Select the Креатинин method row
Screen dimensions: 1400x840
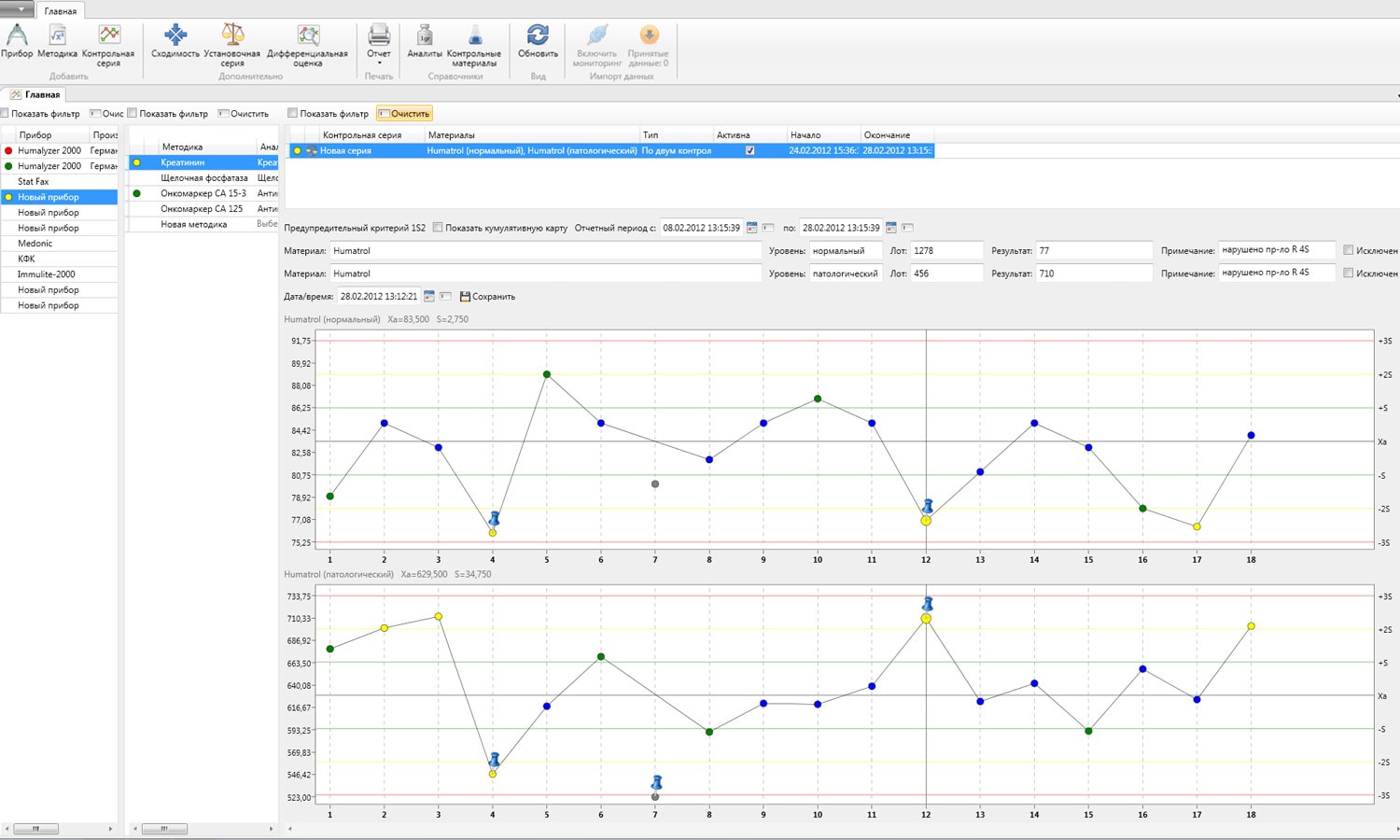click(x=203, y=162)
